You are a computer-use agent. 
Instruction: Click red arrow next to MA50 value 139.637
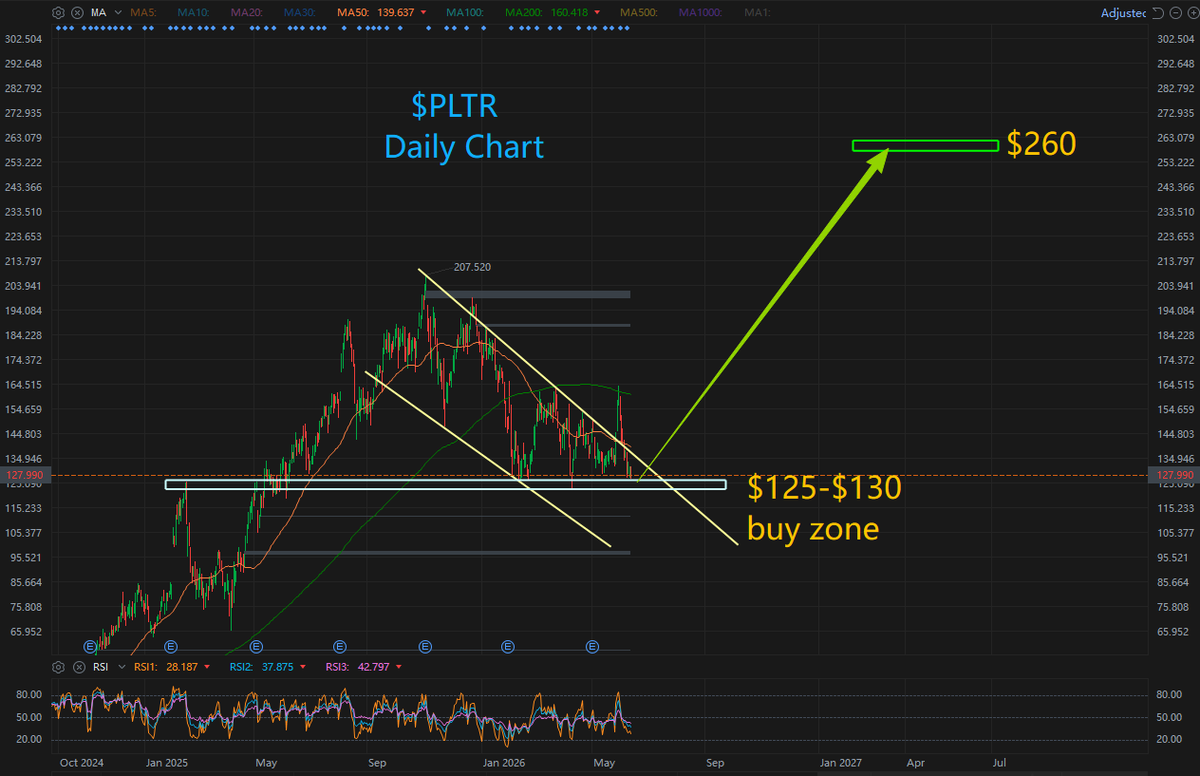423,13
